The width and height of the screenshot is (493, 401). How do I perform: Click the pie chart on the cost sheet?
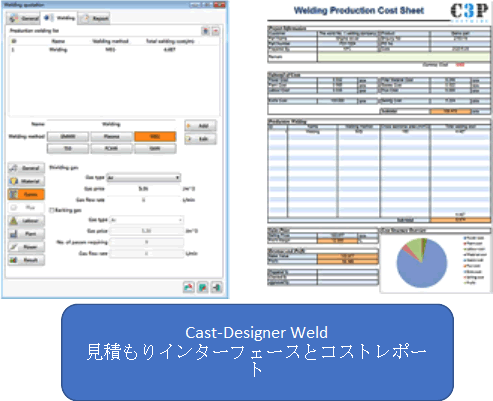(422, 263)
